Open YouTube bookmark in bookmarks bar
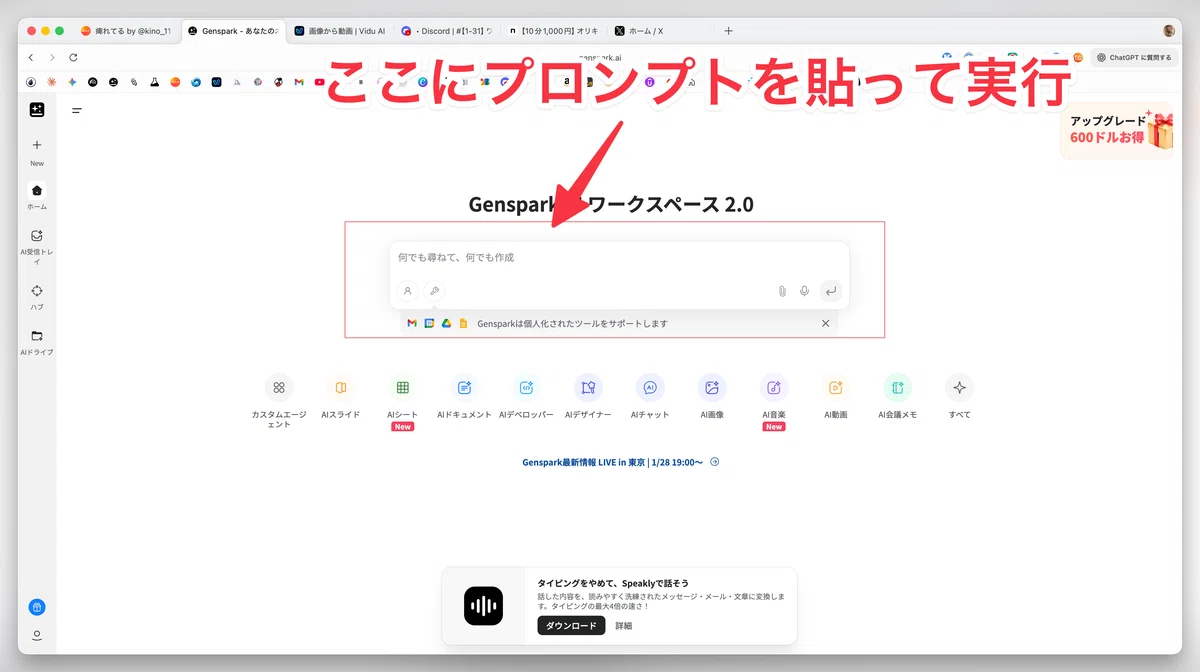The image size is (1200, 672). click(319, 82)
